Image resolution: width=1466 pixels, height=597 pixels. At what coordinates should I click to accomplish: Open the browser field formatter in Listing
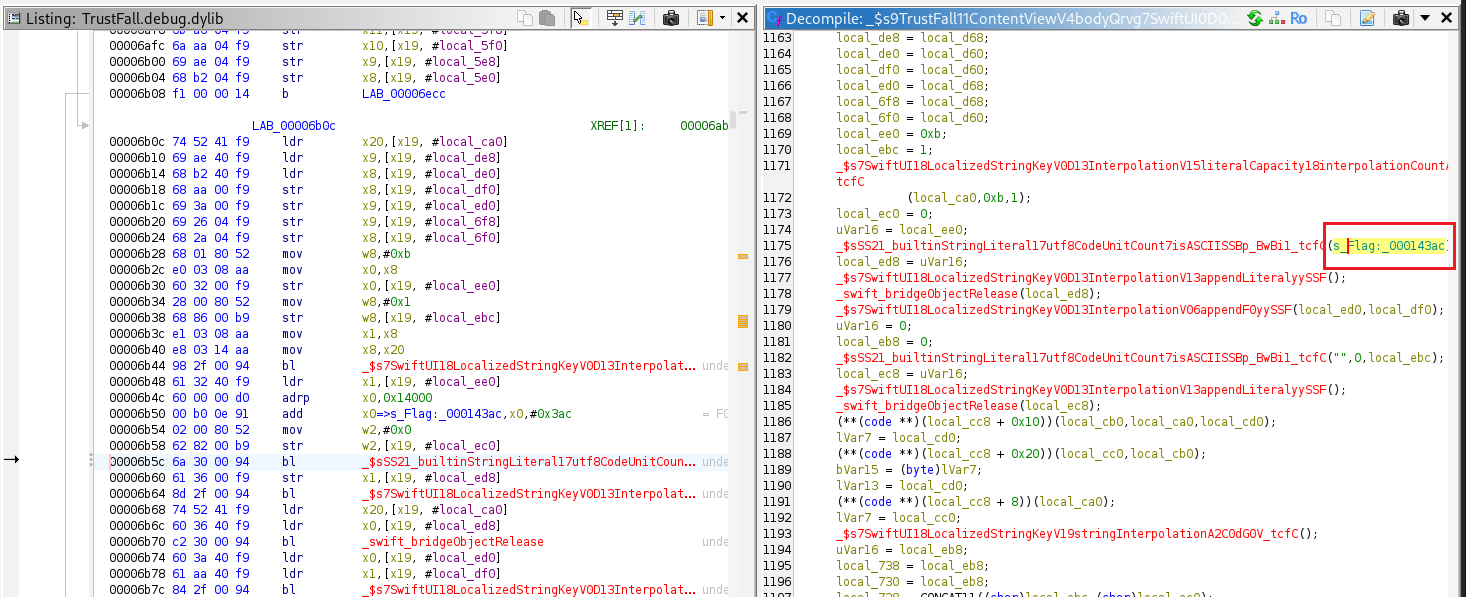click(615, 18)
